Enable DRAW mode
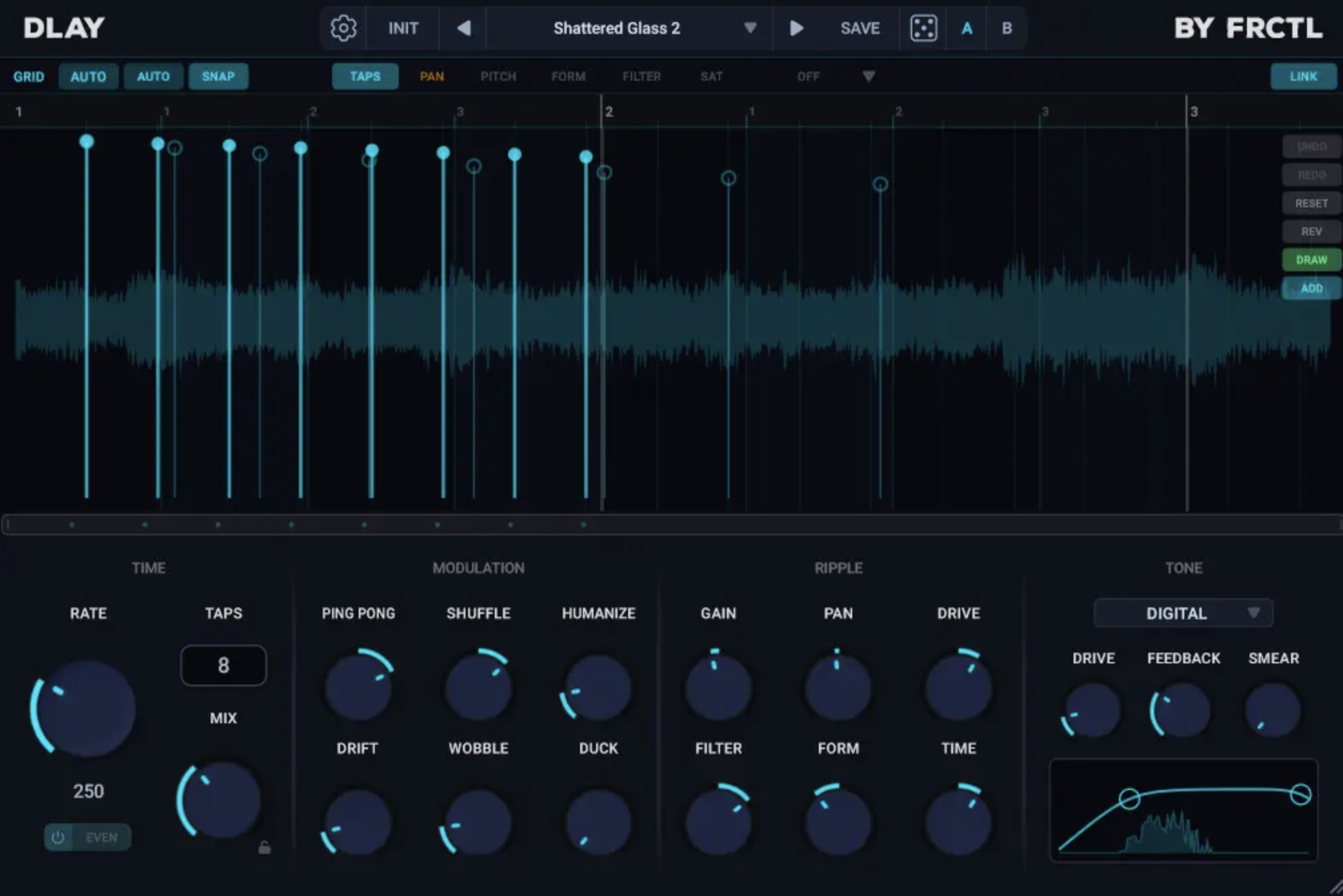This screenshot has width=1343, height=896. coord(1311,259)
